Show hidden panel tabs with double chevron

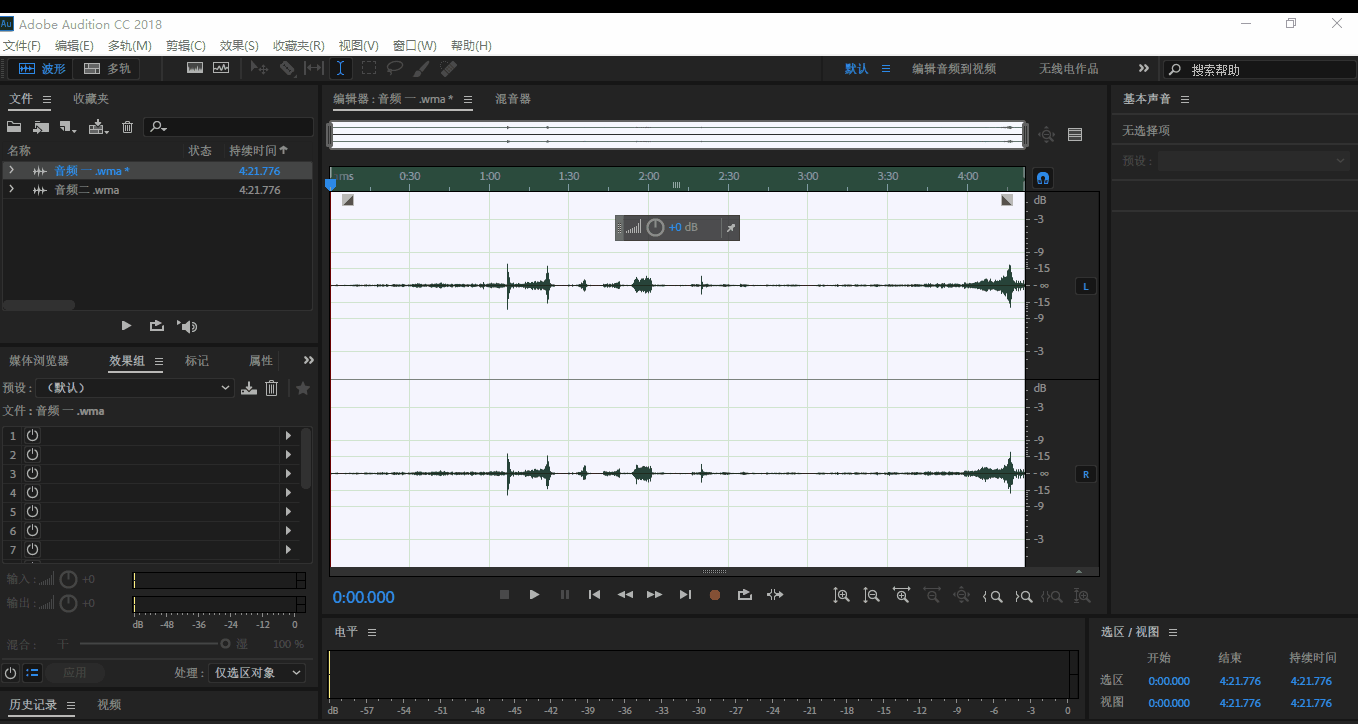(309, 360)
